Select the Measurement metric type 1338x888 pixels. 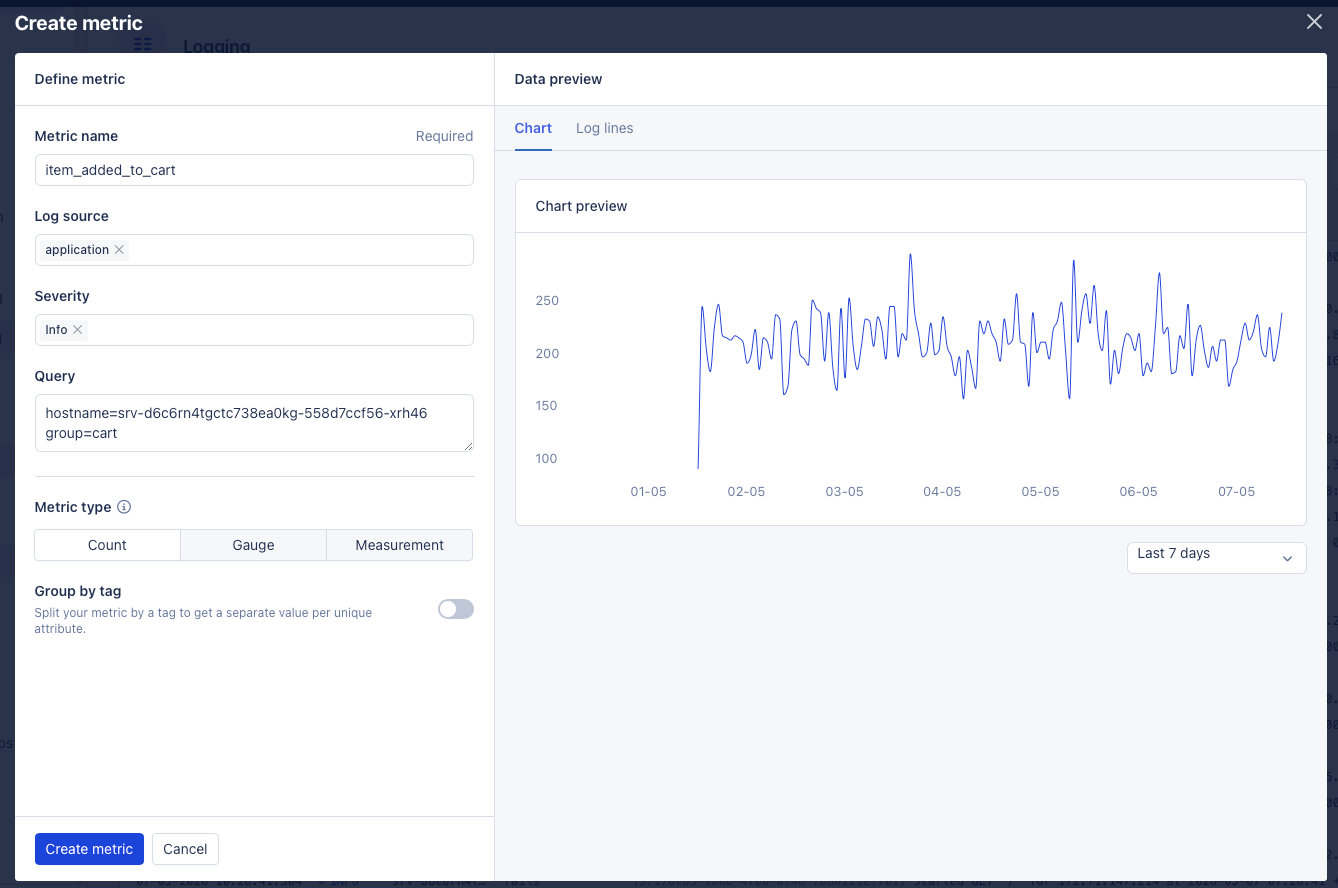coord(399,545)
